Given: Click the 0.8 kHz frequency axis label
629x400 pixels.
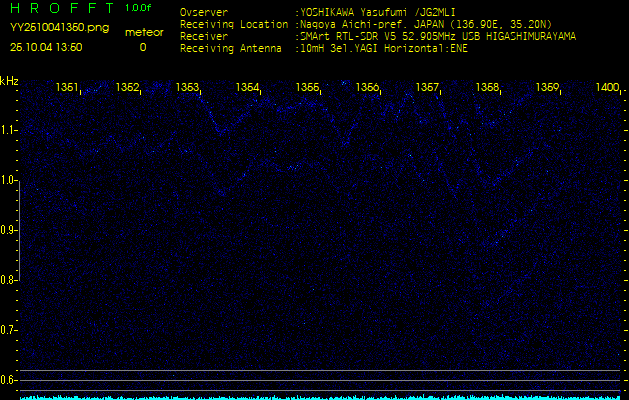Looking at the screenshot, I should (x=9, y=280).
